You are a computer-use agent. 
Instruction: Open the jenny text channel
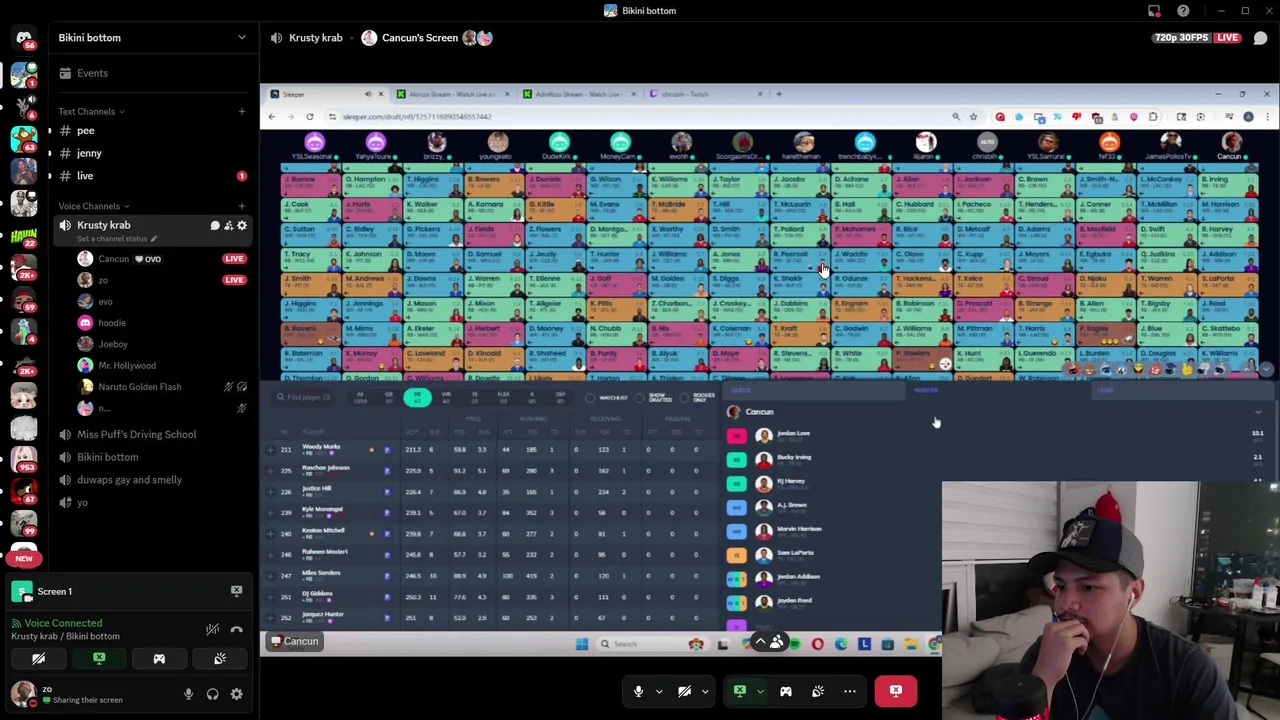point(89,153)
